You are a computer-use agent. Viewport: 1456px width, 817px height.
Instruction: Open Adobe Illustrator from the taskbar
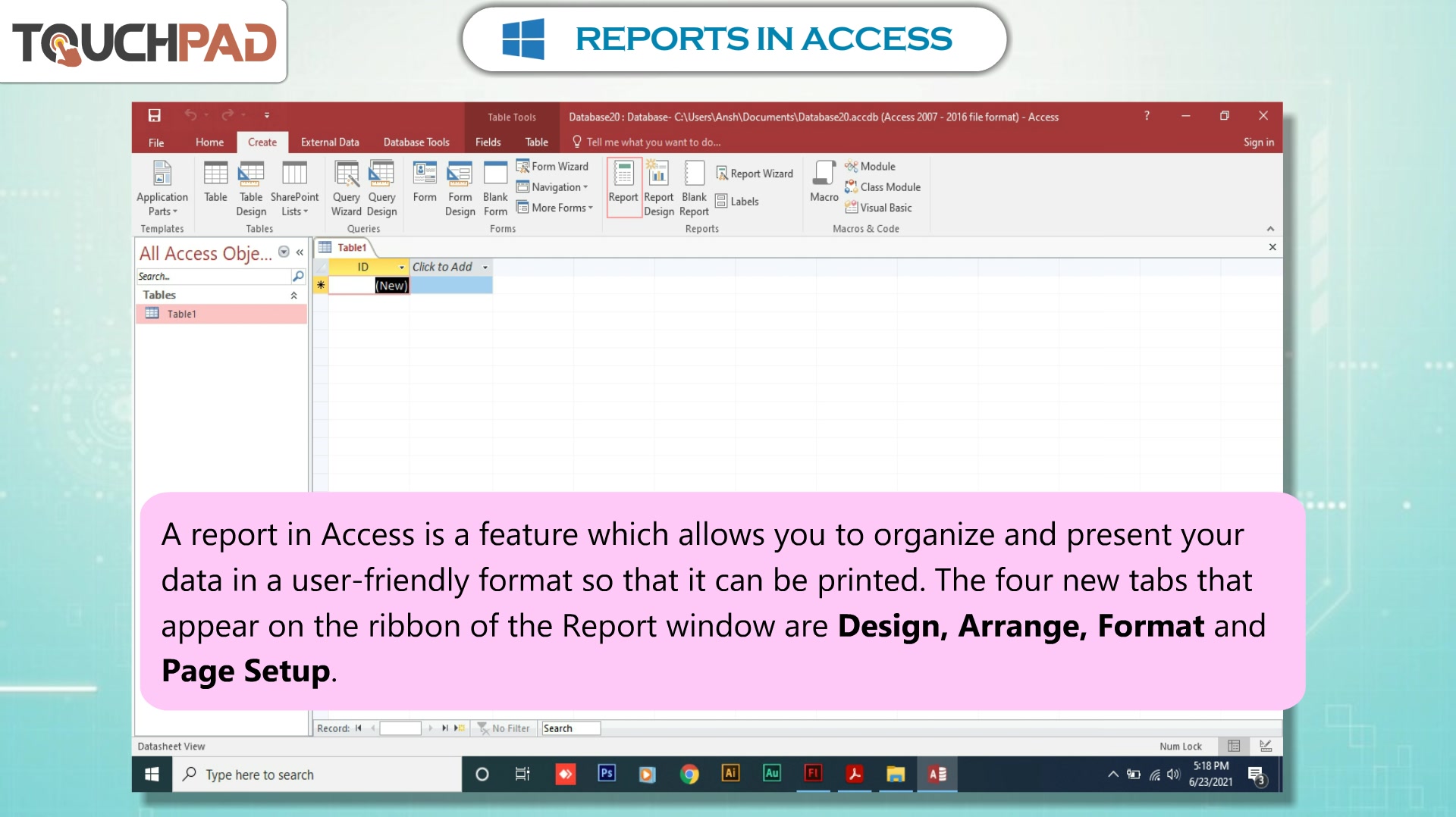(x=730, y=773)
